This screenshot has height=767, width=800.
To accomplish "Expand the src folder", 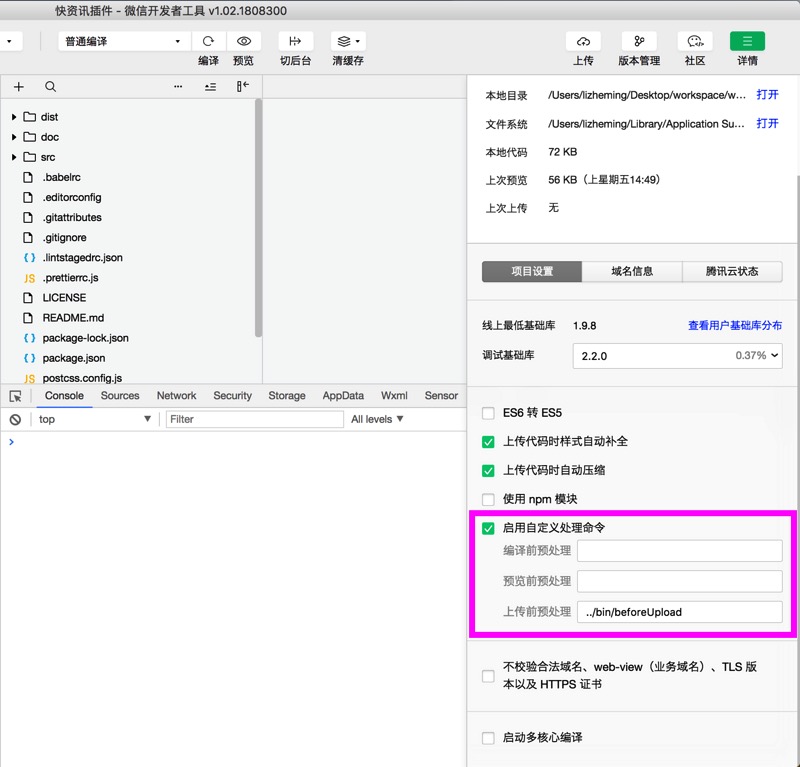I will (x=14, y=157).
